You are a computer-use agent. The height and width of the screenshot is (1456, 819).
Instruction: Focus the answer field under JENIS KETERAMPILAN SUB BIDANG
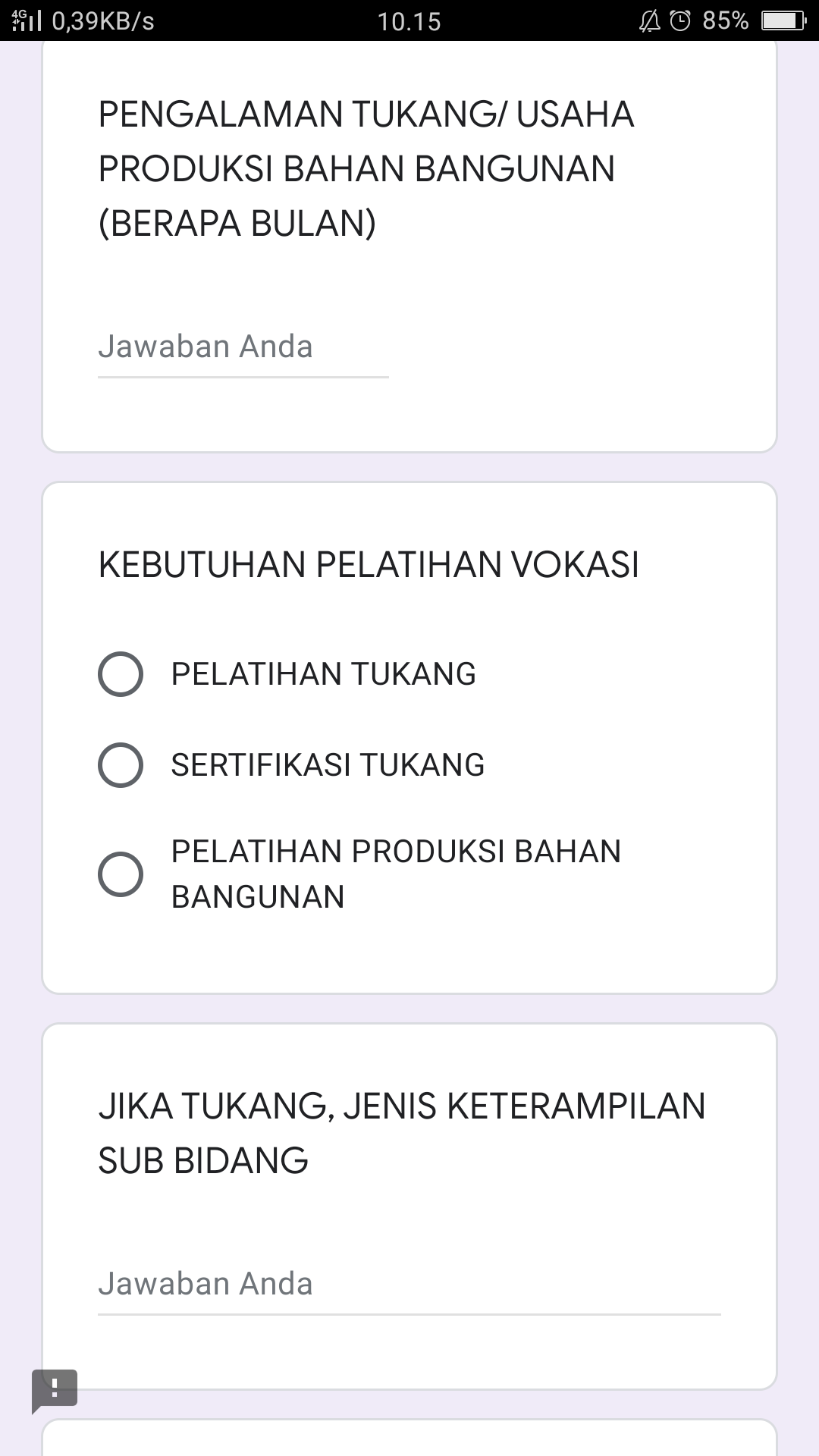pos(409,1285)
